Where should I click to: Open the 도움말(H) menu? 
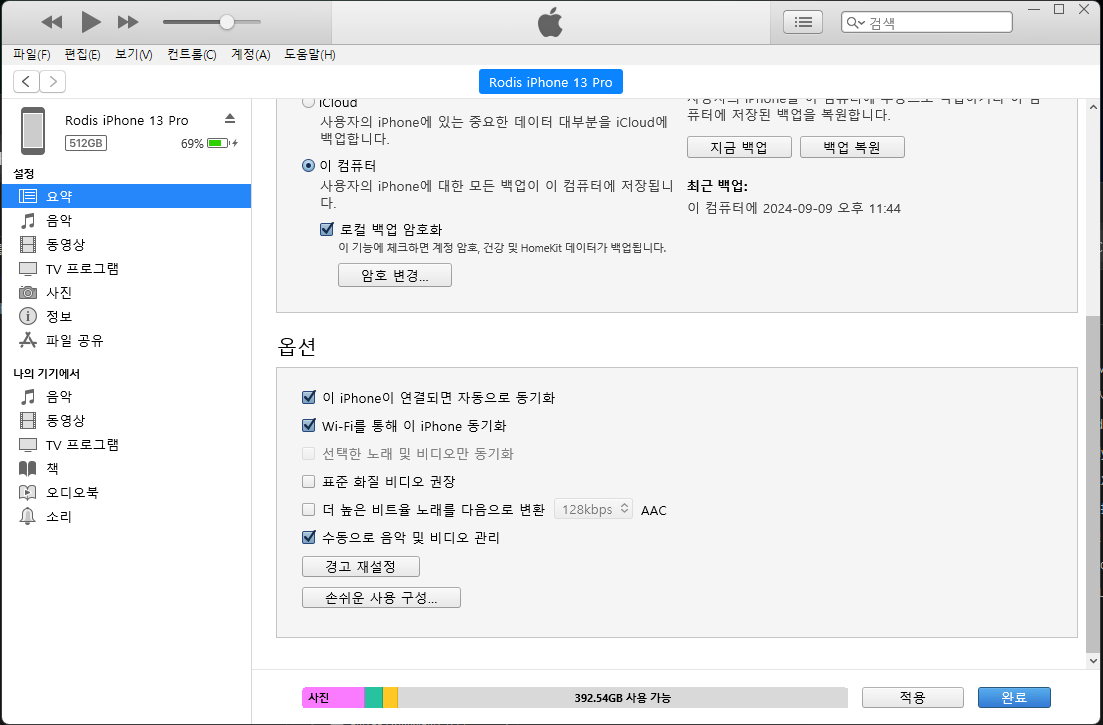point(310,54)
